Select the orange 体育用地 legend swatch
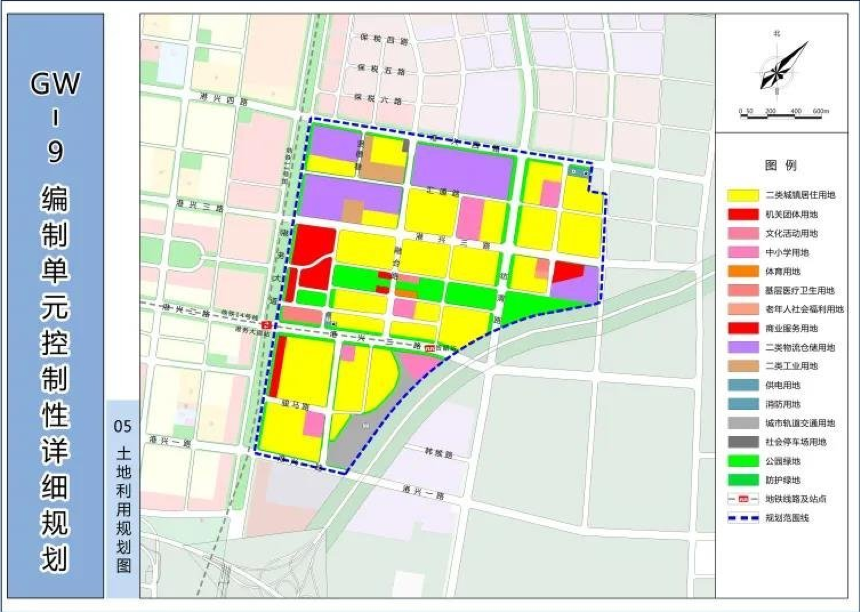860x612 pixels. tap(743, 271)
